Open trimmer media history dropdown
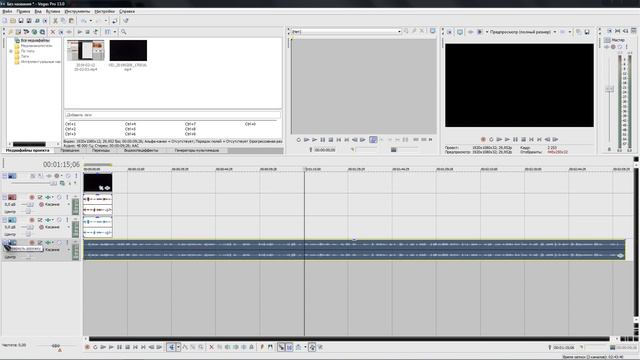The image size is (640, 360). coord(399,31)
